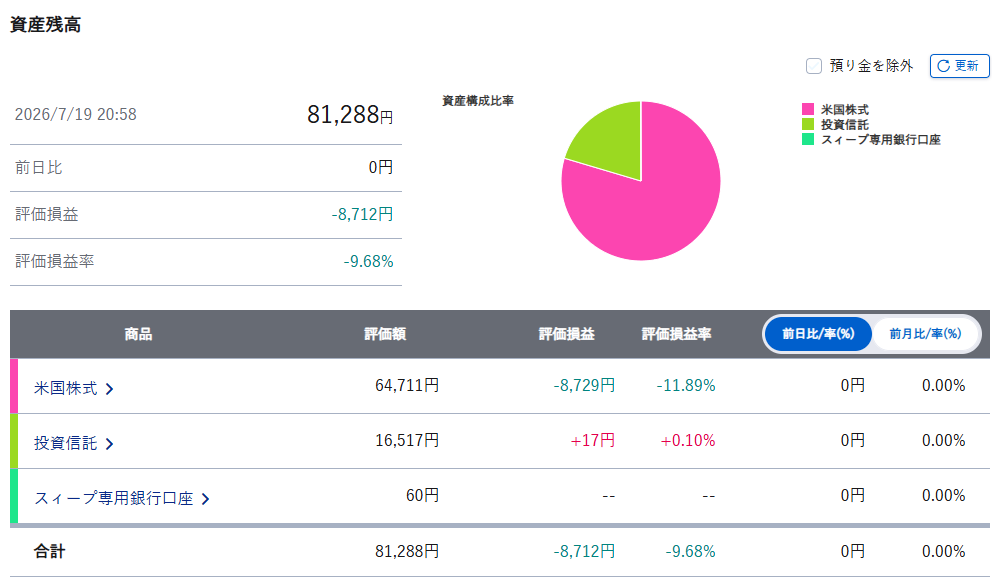Image resolution: width=992 pixels, height=581 pixels.
Task: Click the refresh arrow icon beside 更新
Action: coord(943,66)
